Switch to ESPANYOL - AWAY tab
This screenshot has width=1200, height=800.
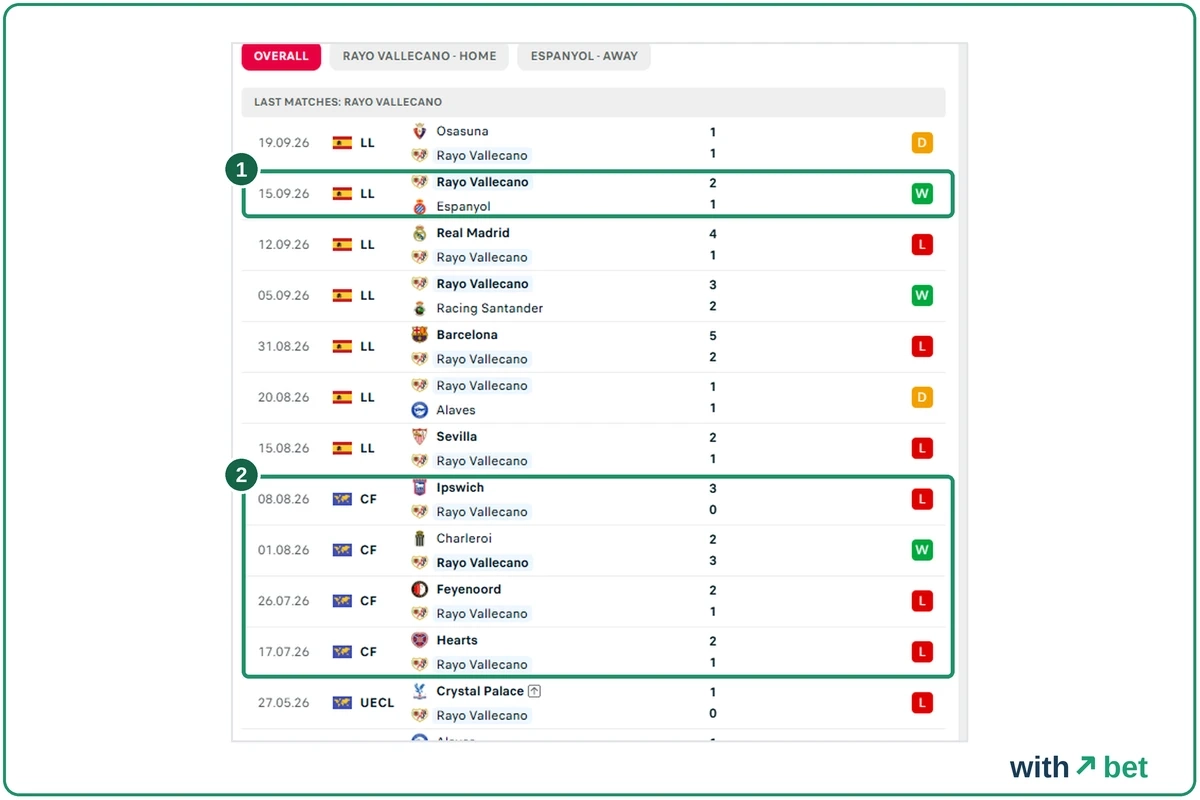click(584, 56)
